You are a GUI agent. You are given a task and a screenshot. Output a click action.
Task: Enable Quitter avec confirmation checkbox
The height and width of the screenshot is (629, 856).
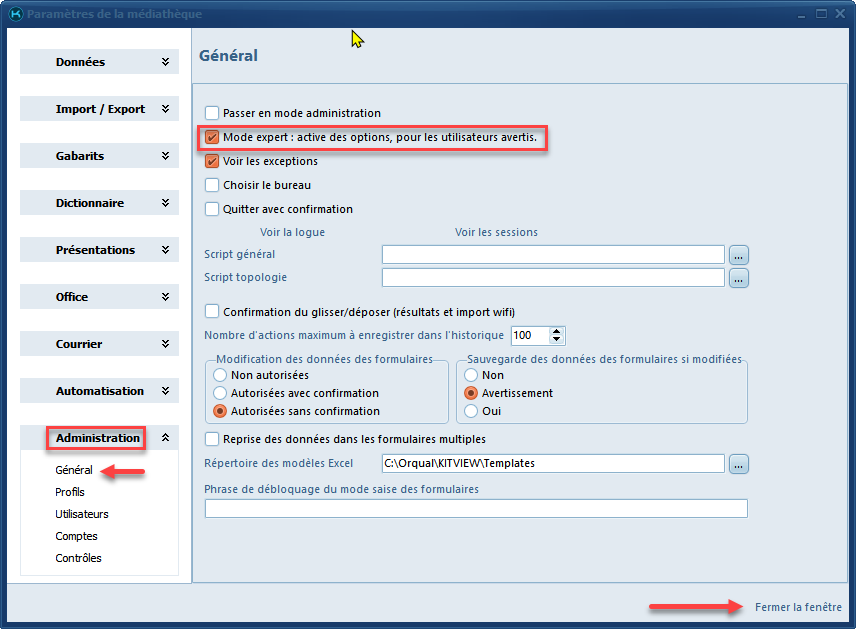pyautogui.click(x=212, y=209)
